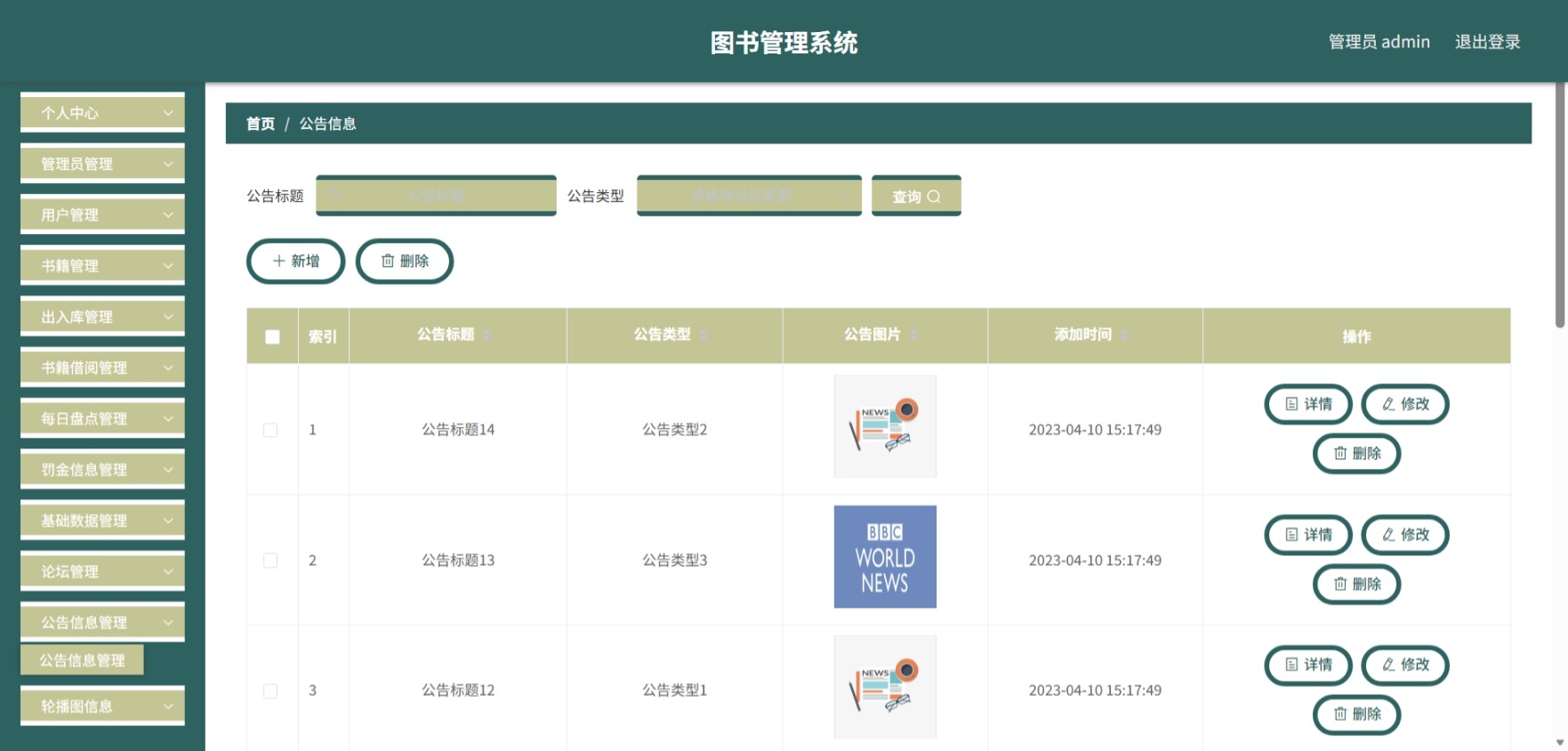Click the 公告类型2 cell

pyautogui.click(x=675, y=430)
